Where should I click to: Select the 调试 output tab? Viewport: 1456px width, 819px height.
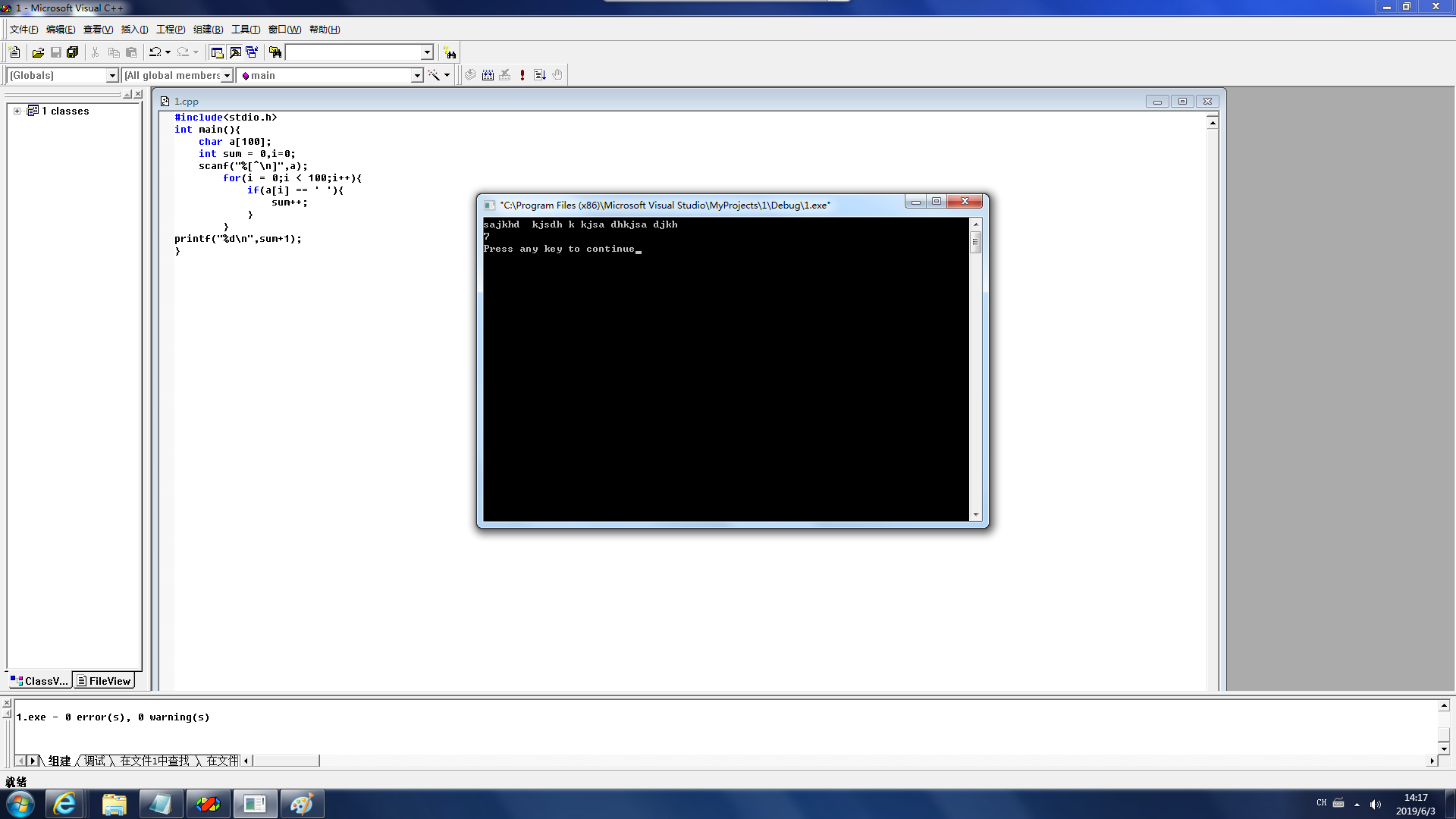(x=95, y=761)
